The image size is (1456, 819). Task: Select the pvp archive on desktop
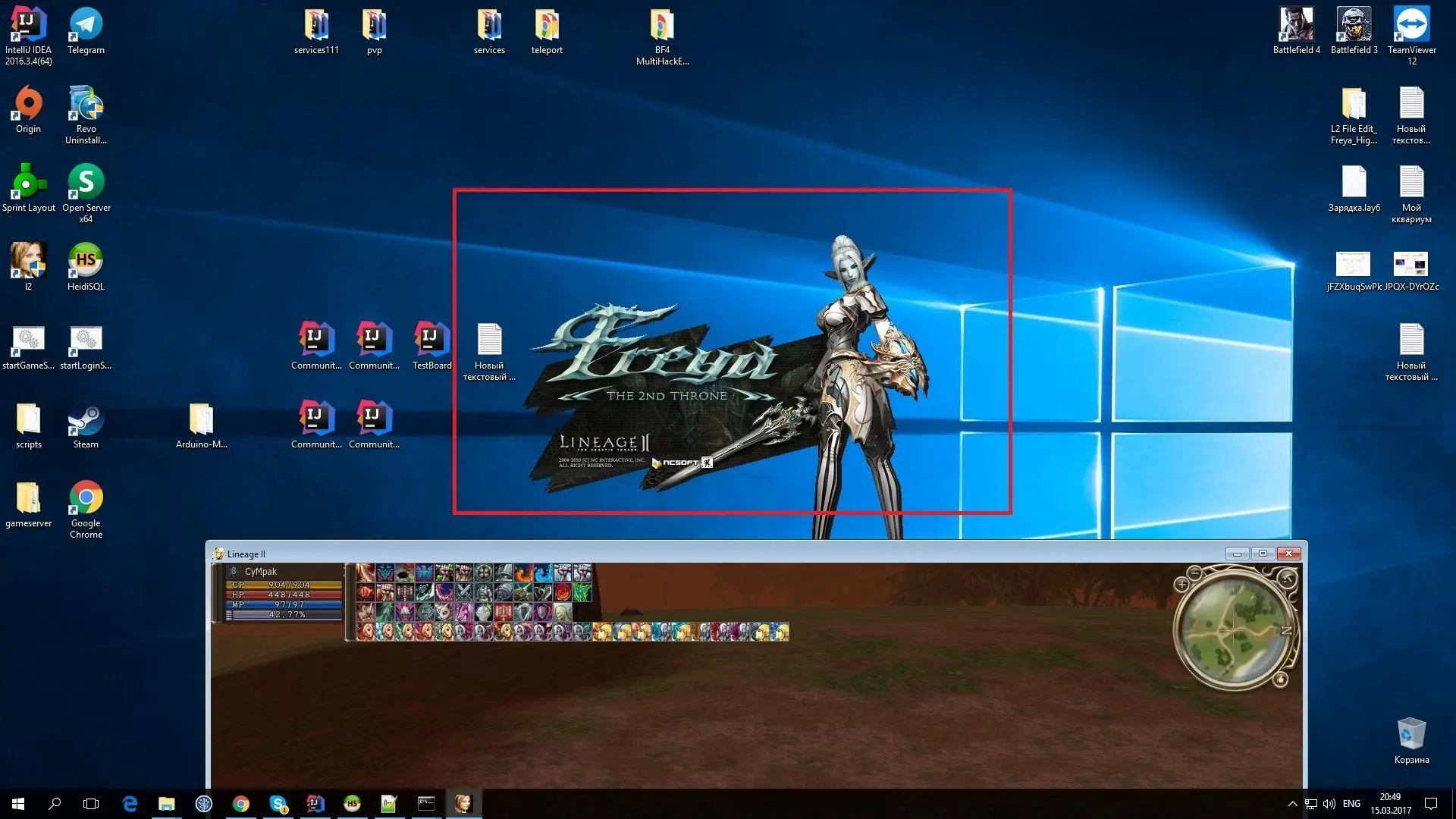tap(374, 31)
